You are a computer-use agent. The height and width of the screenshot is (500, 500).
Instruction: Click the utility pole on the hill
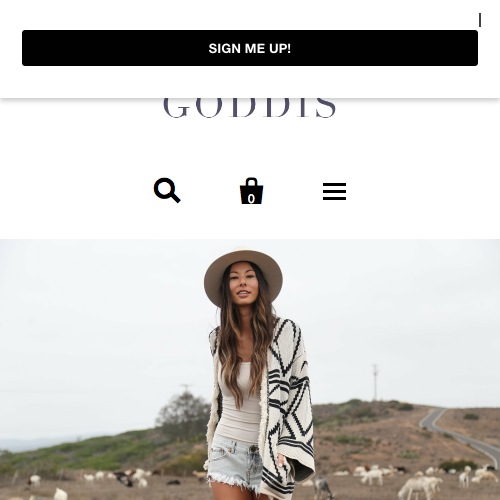[x=375, y=382]
